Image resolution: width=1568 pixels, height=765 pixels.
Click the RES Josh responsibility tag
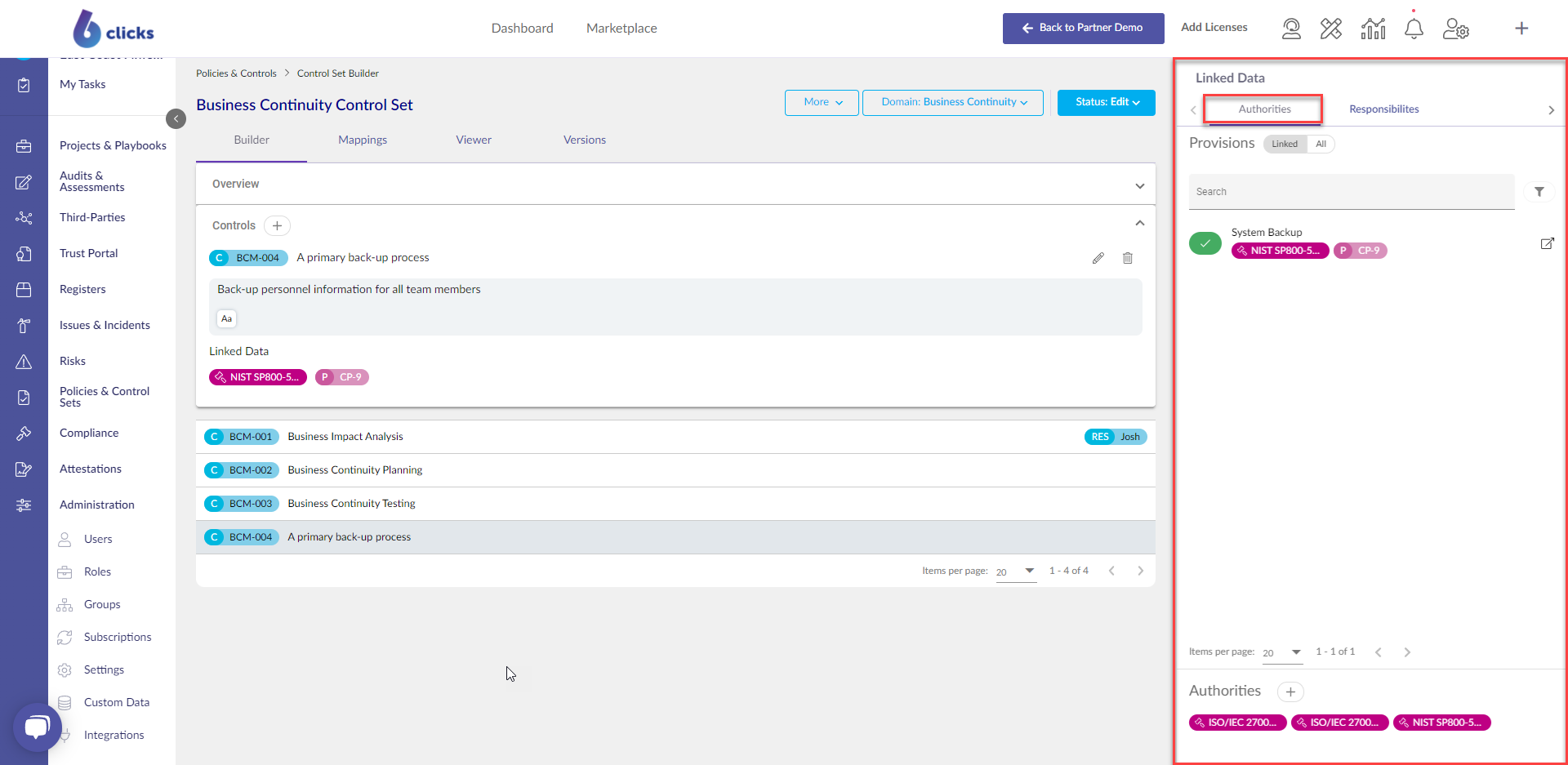[1116, 437]
